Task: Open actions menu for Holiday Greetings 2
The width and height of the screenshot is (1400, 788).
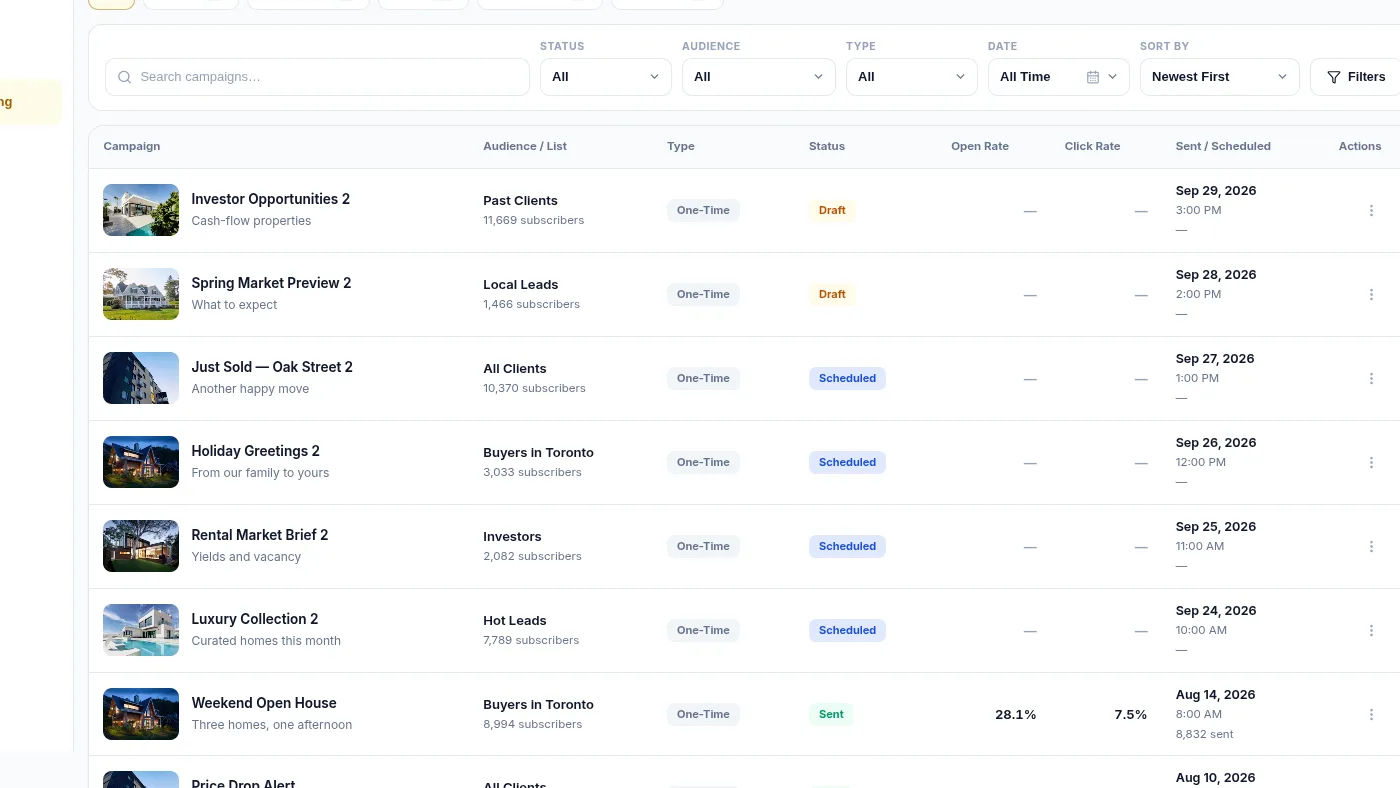Action: click(x=1371, y=462)
